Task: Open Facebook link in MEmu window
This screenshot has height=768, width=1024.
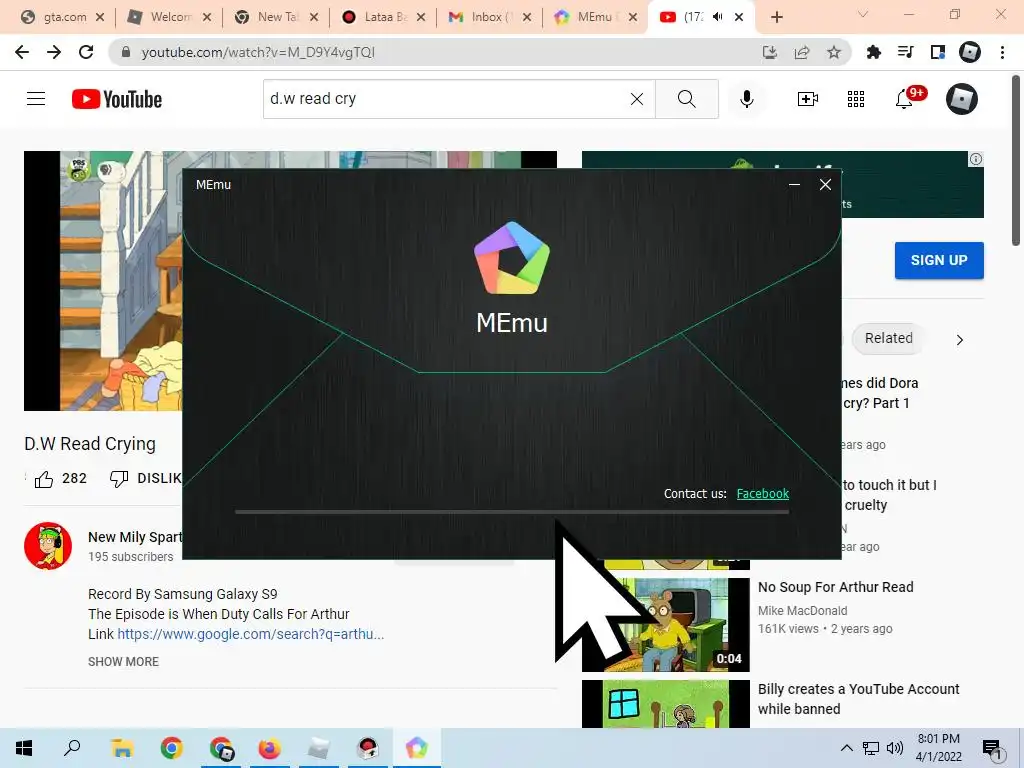Action: click(x=763, y=494)
